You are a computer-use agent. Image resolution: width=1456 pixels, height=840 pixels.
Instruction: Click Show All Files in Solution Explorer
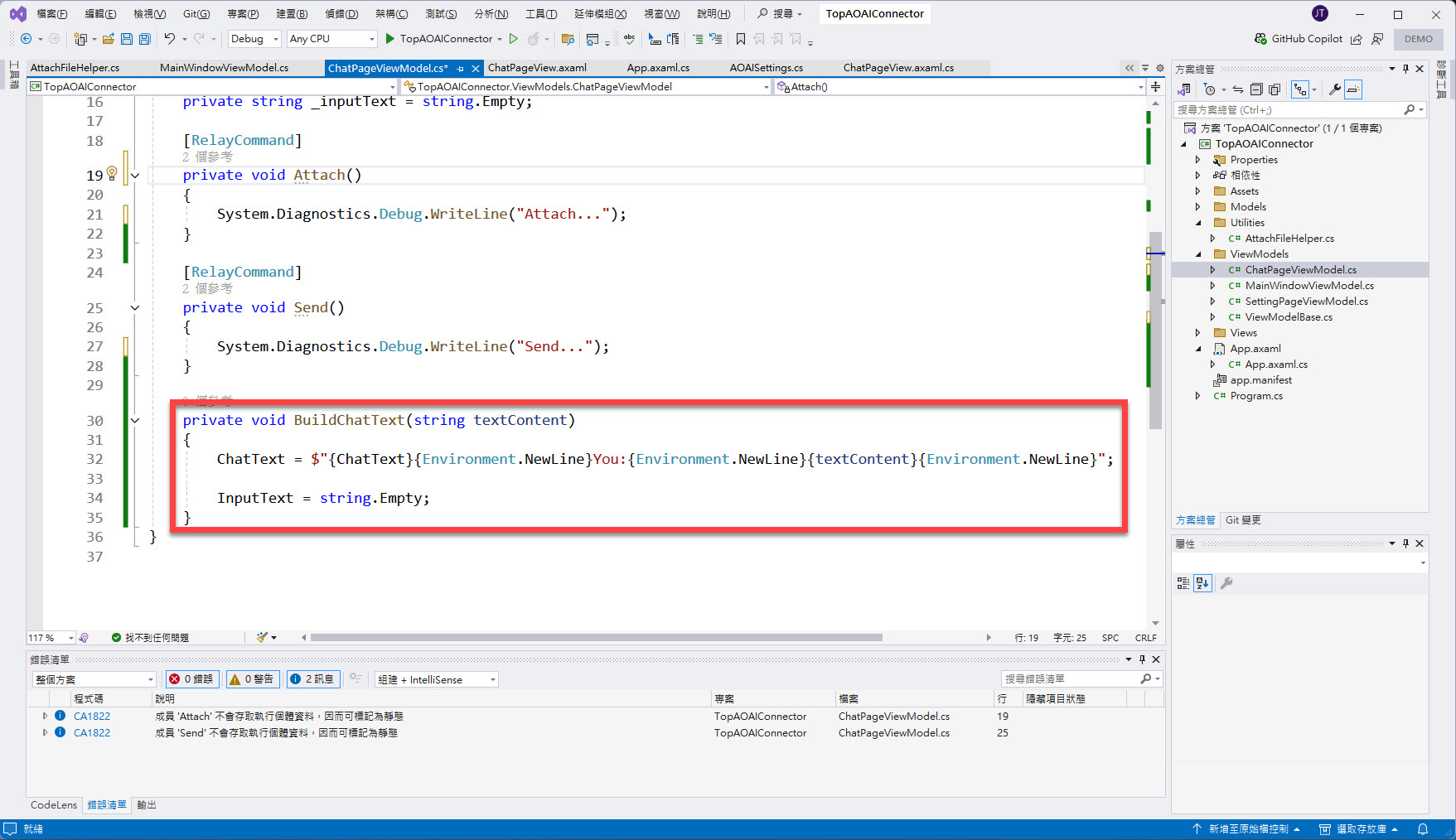1275,89
